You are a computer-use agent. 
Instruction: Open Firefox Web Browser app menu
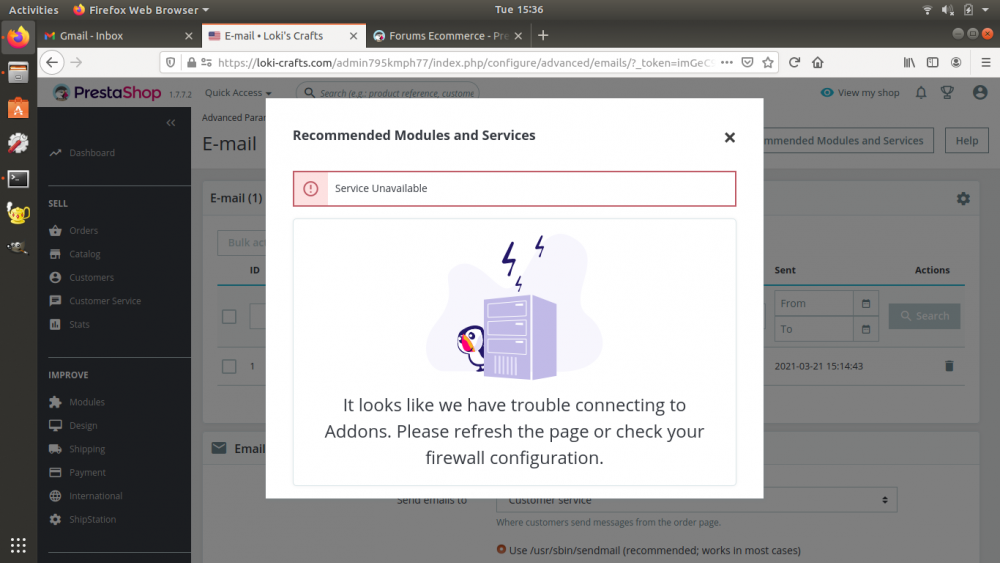tap(141, 10)
